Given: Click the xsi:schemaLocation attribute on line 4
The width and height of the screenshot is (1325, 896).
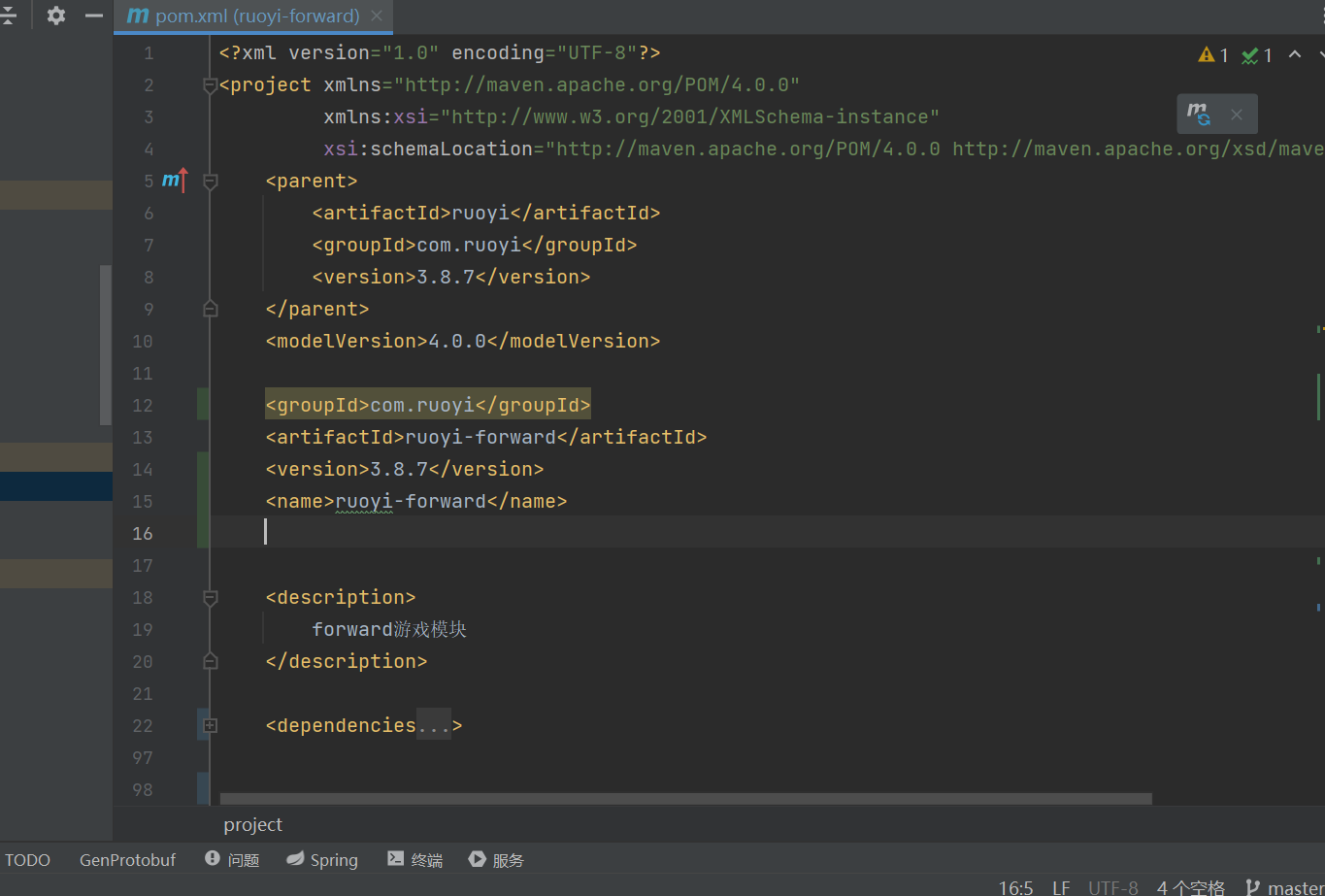Looking at the screenshot, I should click(824, 149).
